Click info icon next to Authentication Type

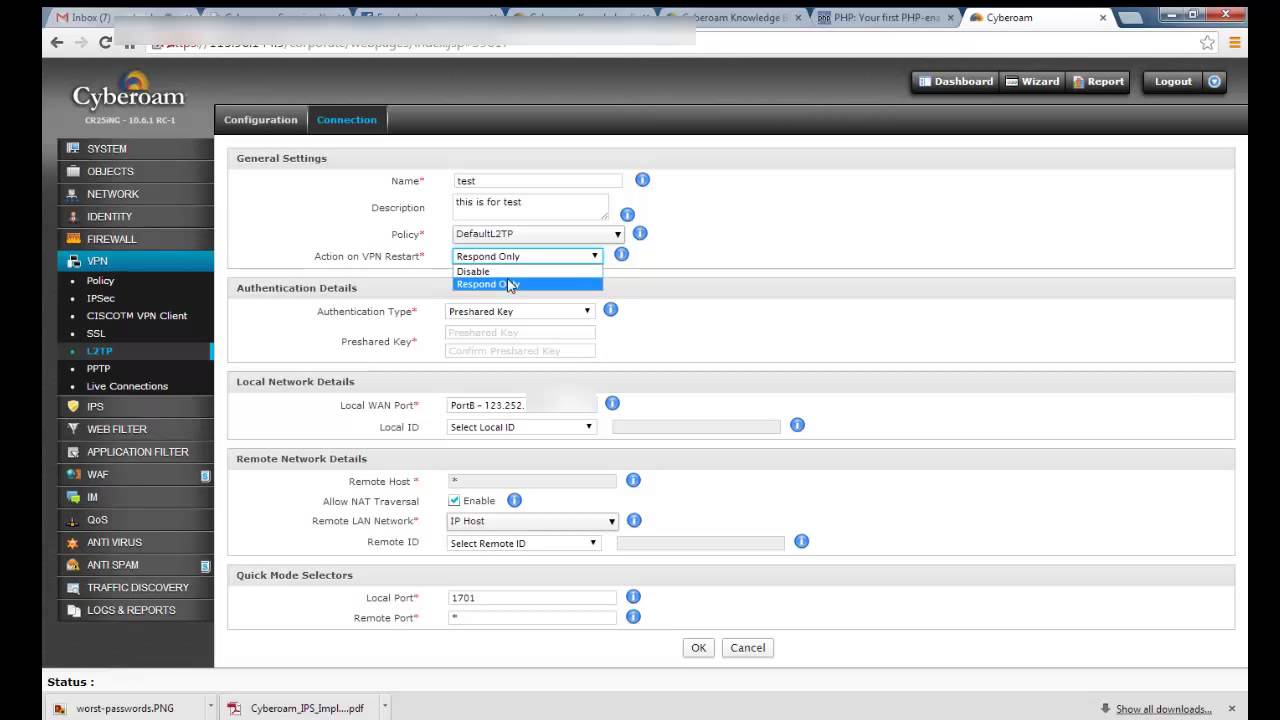point(610,310)
